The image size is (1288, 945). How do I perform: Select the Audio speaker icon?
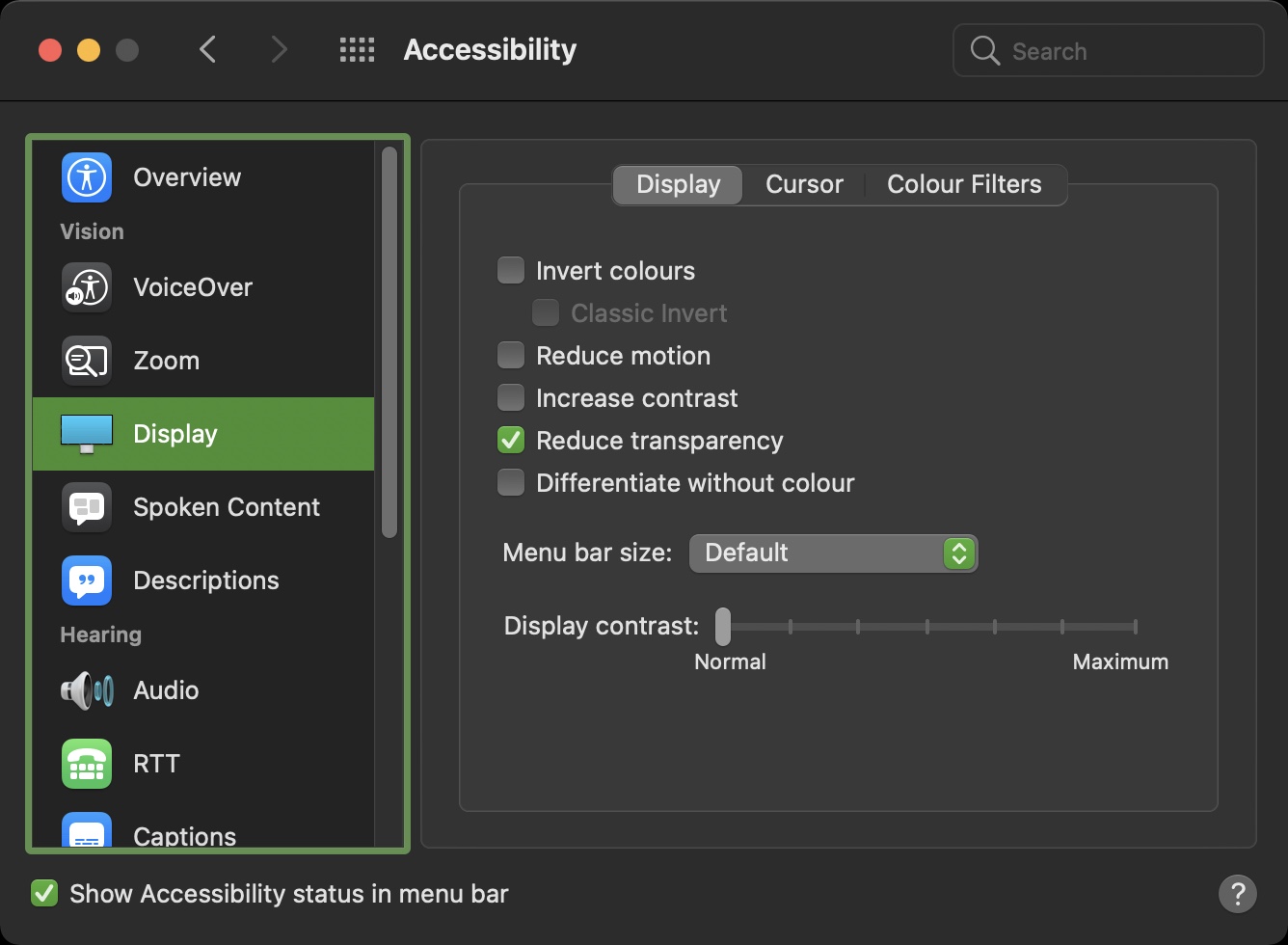click(87, 690)
